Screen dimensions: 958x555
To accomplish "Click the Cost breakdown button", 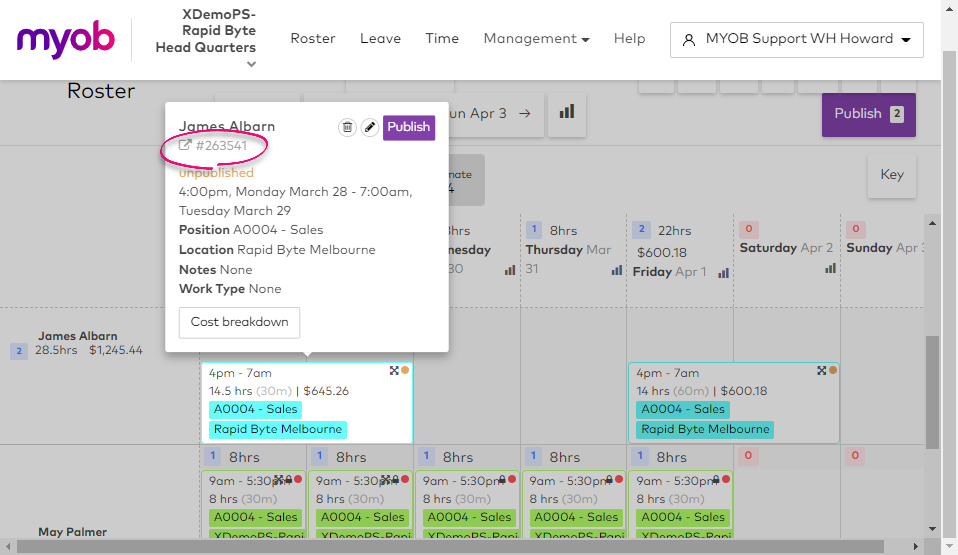I will click(x=239, y=322).
